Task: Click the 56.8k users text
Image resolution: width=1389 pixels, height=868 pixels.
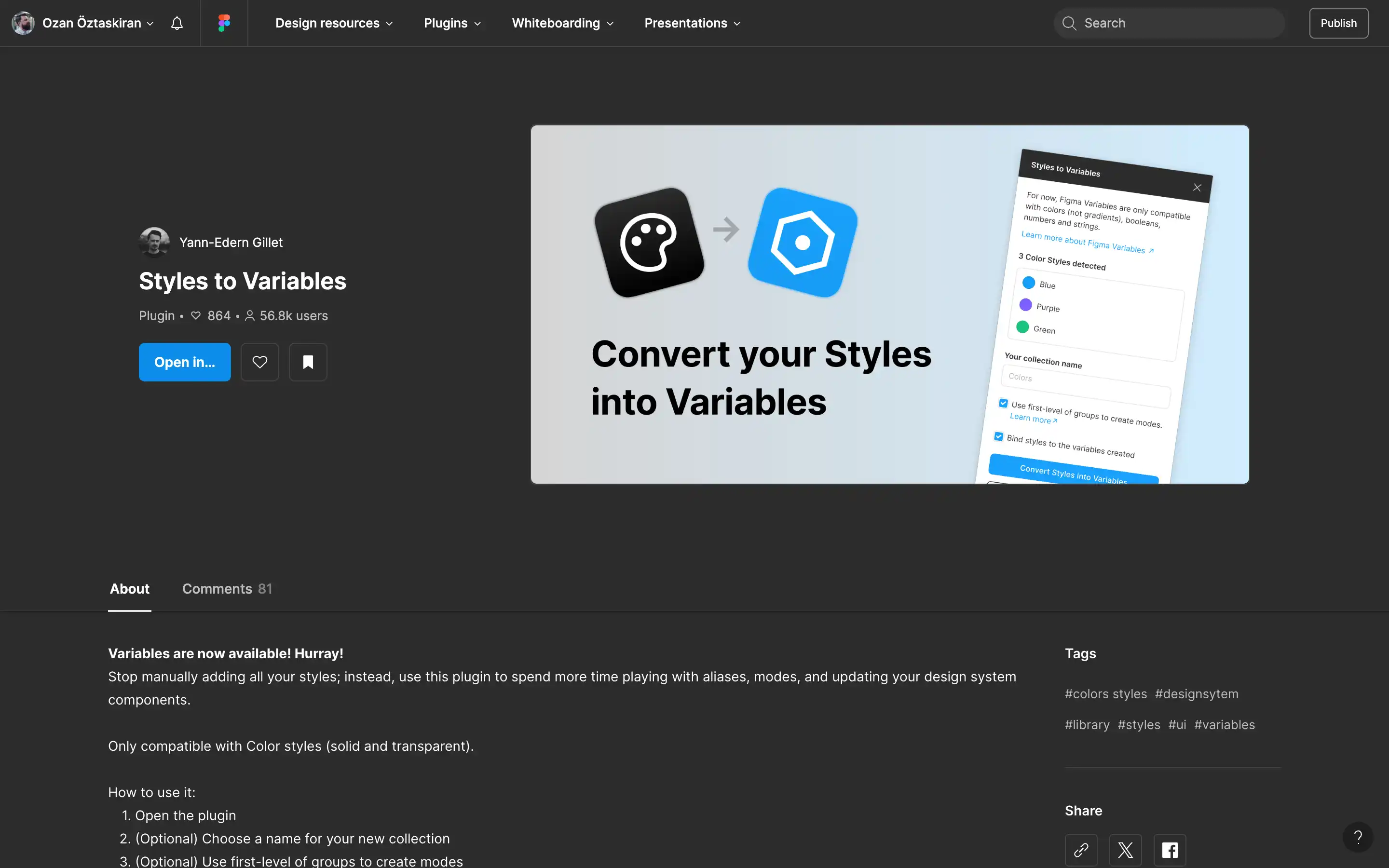Action: (293, 315)
